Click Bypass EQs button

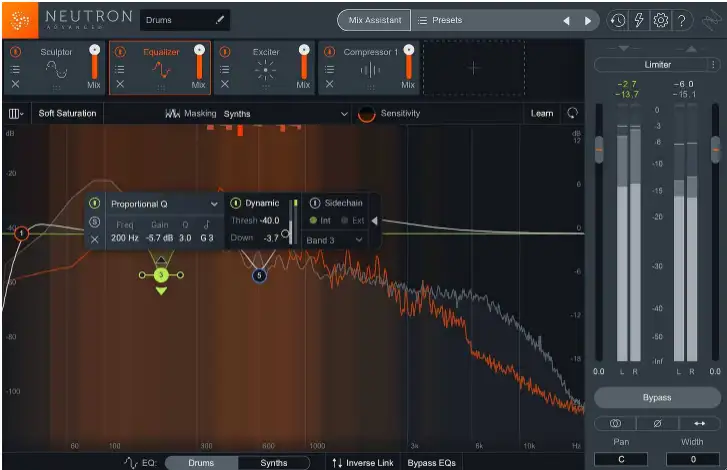pos(431,463)
